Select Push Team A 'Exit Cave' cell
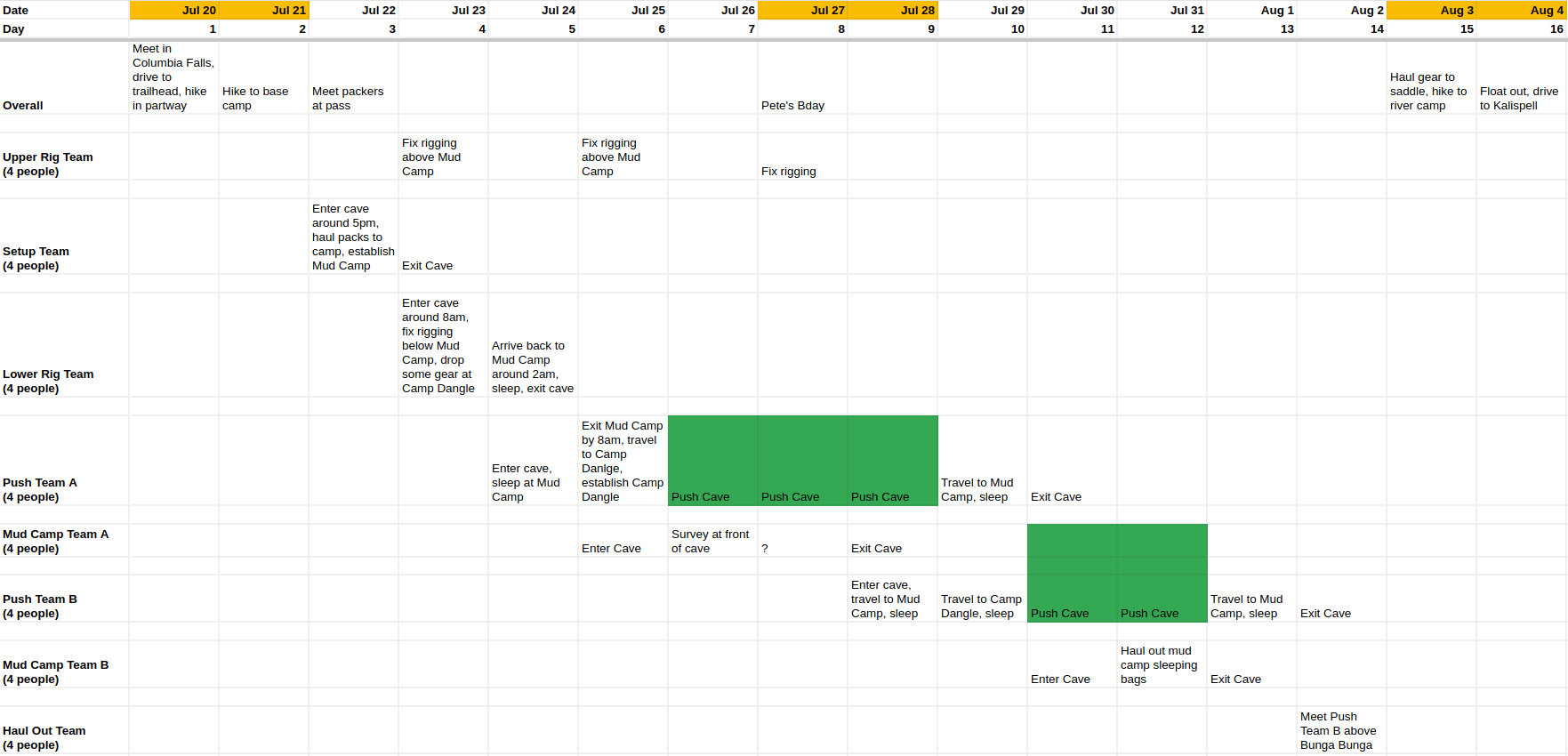 click(1073, 461)
